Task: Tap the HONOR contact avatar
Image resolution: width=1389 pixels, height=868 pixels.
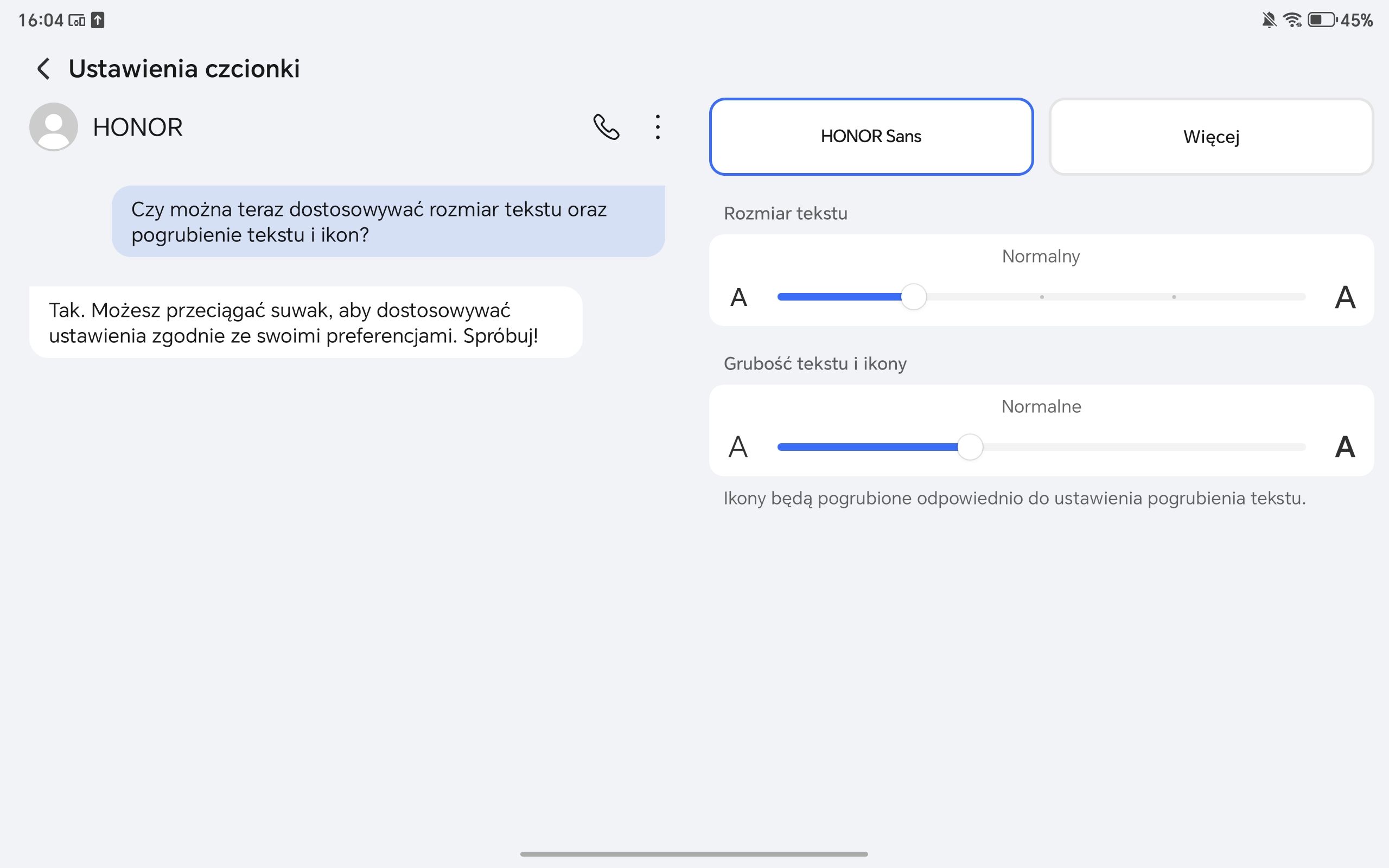Action: tap(53, 127)
